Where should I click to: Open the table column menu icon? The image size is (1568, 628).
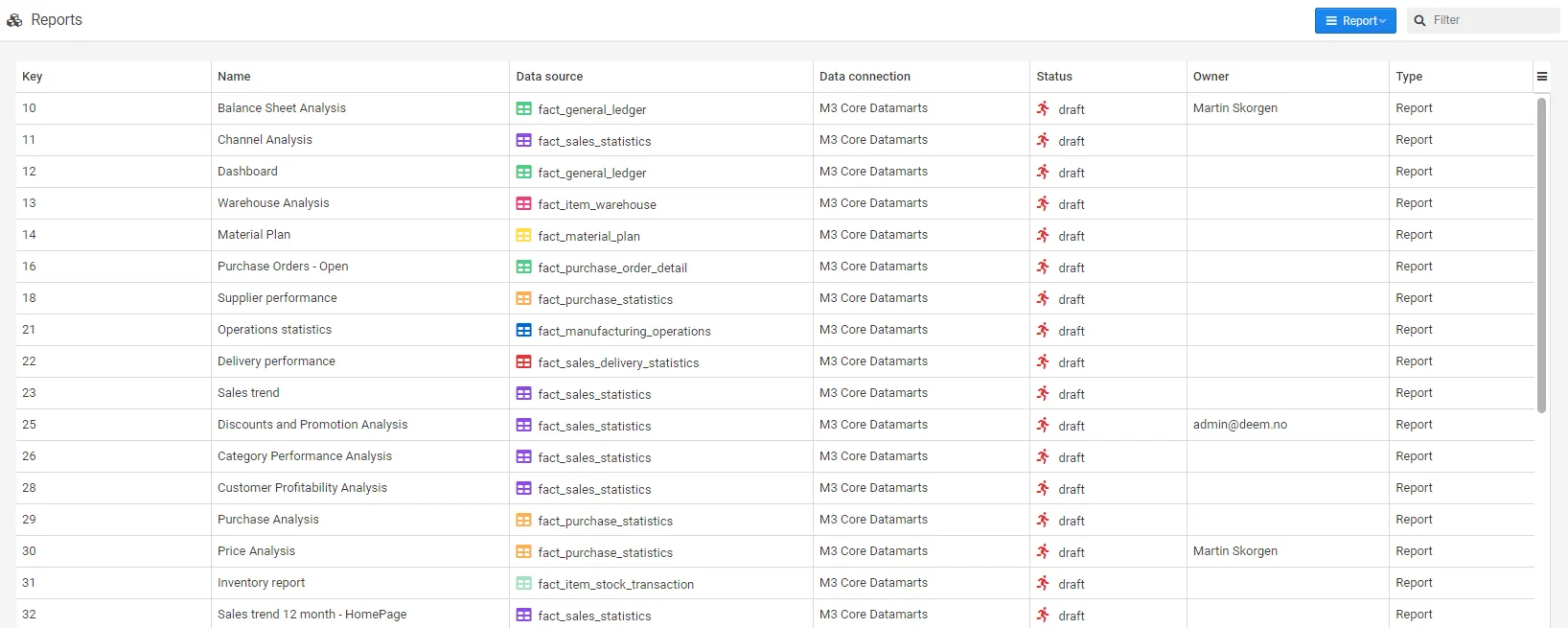1542,77
